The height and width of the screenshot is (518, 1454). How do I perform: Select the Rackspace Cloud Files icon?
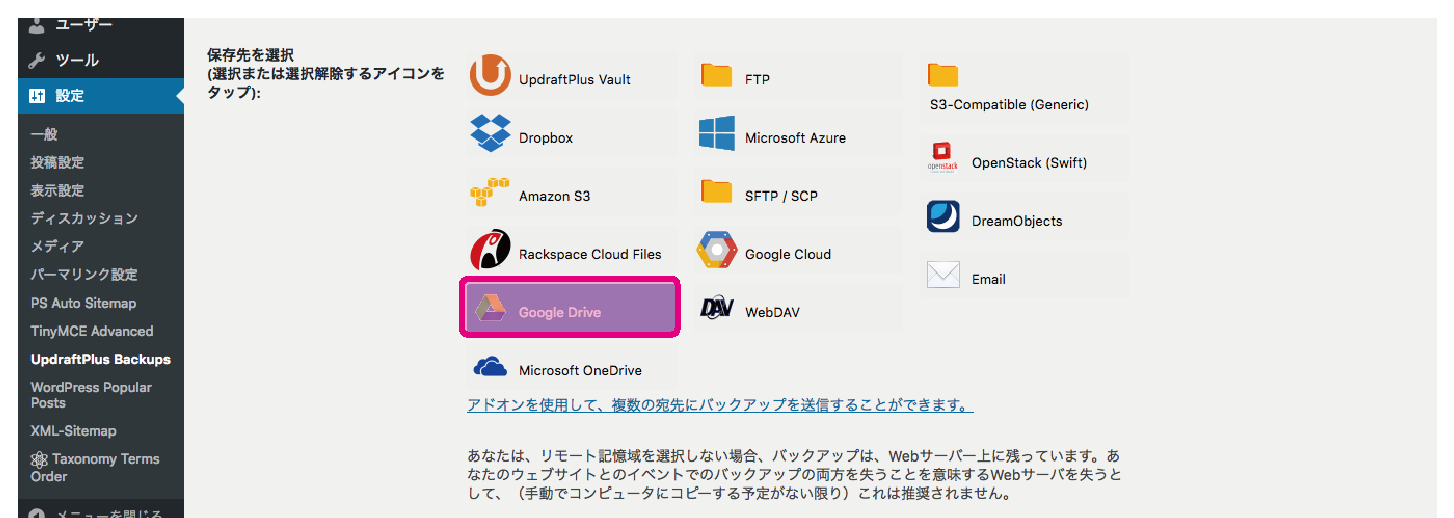[490, 251]
